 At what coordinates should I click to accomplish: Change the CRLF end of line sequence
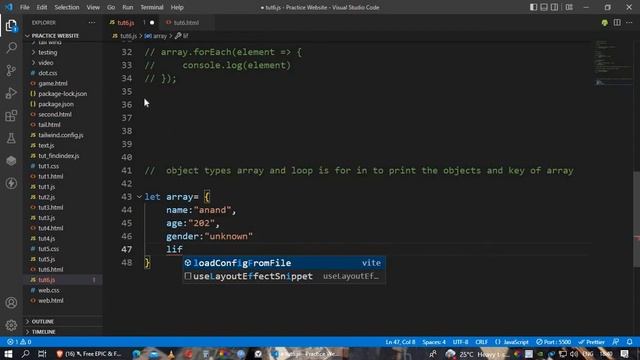tap(481, 342)
